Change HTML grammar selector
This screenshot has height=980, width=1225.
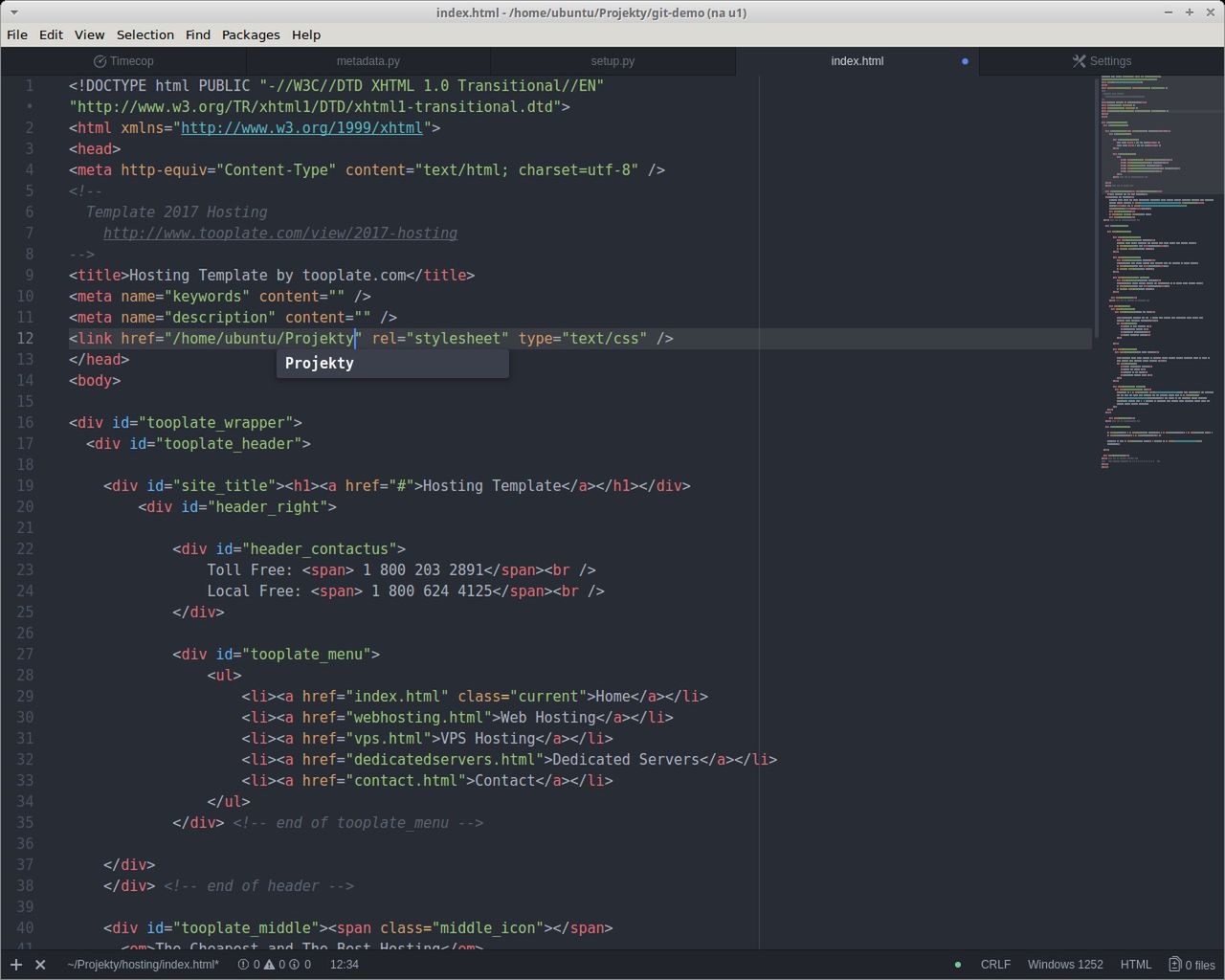tap(1136, 965)
